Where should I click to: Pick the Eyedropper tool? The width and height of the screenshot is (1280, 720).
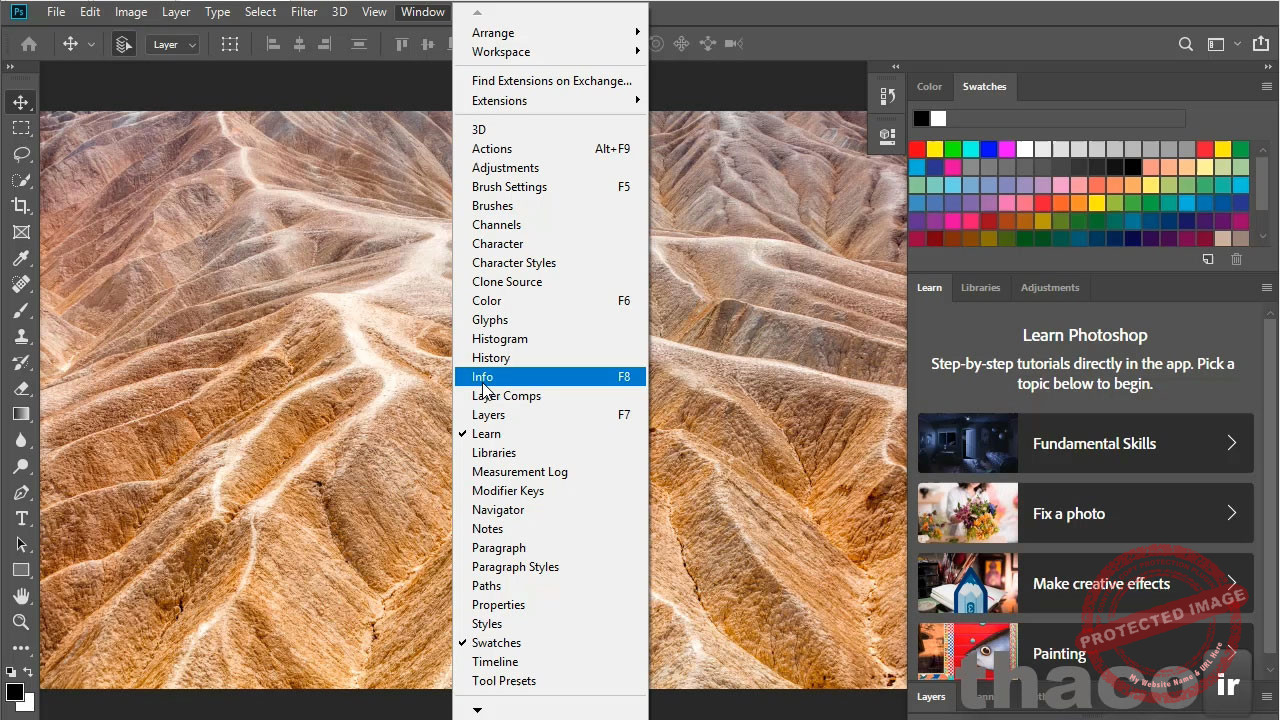[x=21, y=258]
